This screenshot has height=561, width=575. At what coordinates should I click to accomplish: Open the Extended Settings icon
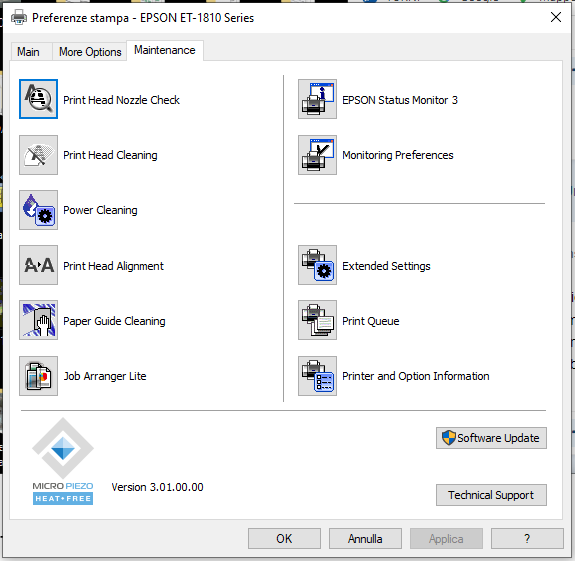click(x=318, y=265)
